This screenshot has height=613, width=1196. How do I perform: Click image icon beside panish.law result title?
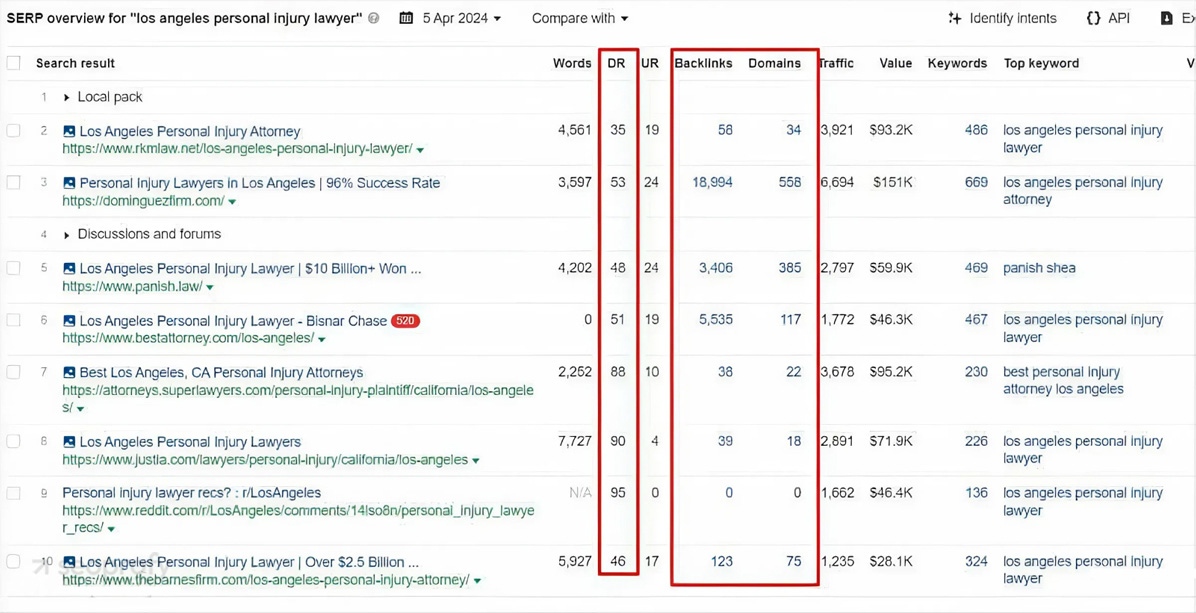click(69, 268)
